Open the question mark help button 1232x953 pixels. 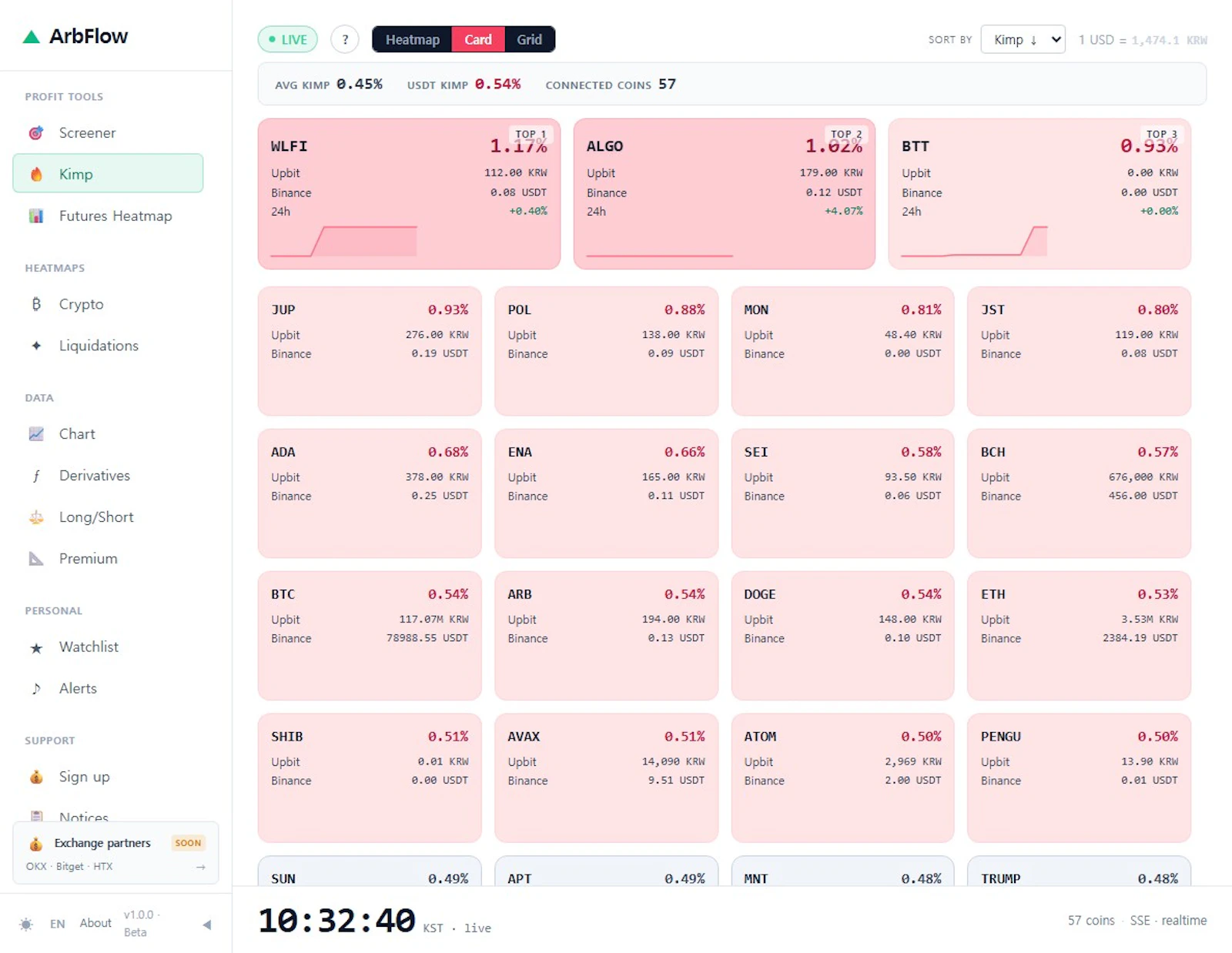(x=345, y=39)
